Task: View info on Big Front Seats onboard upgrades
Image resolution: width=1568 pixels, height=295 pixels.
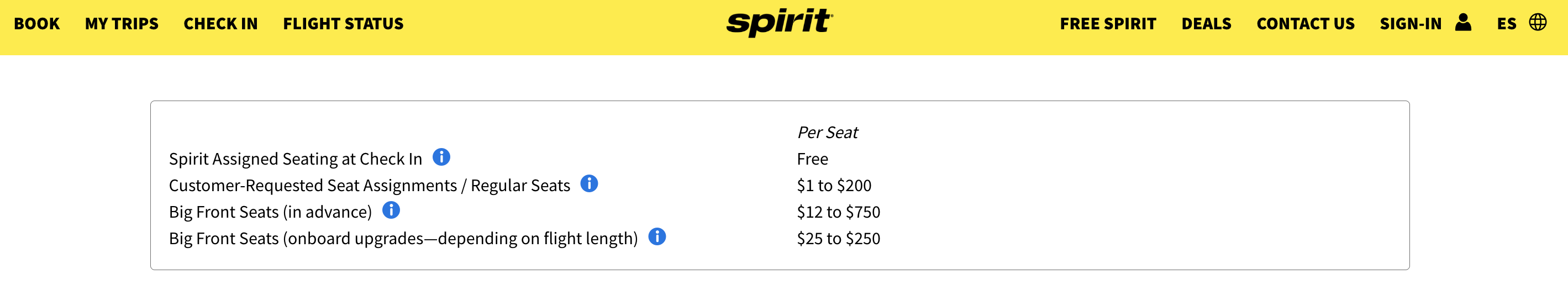Action: point(657,236)
